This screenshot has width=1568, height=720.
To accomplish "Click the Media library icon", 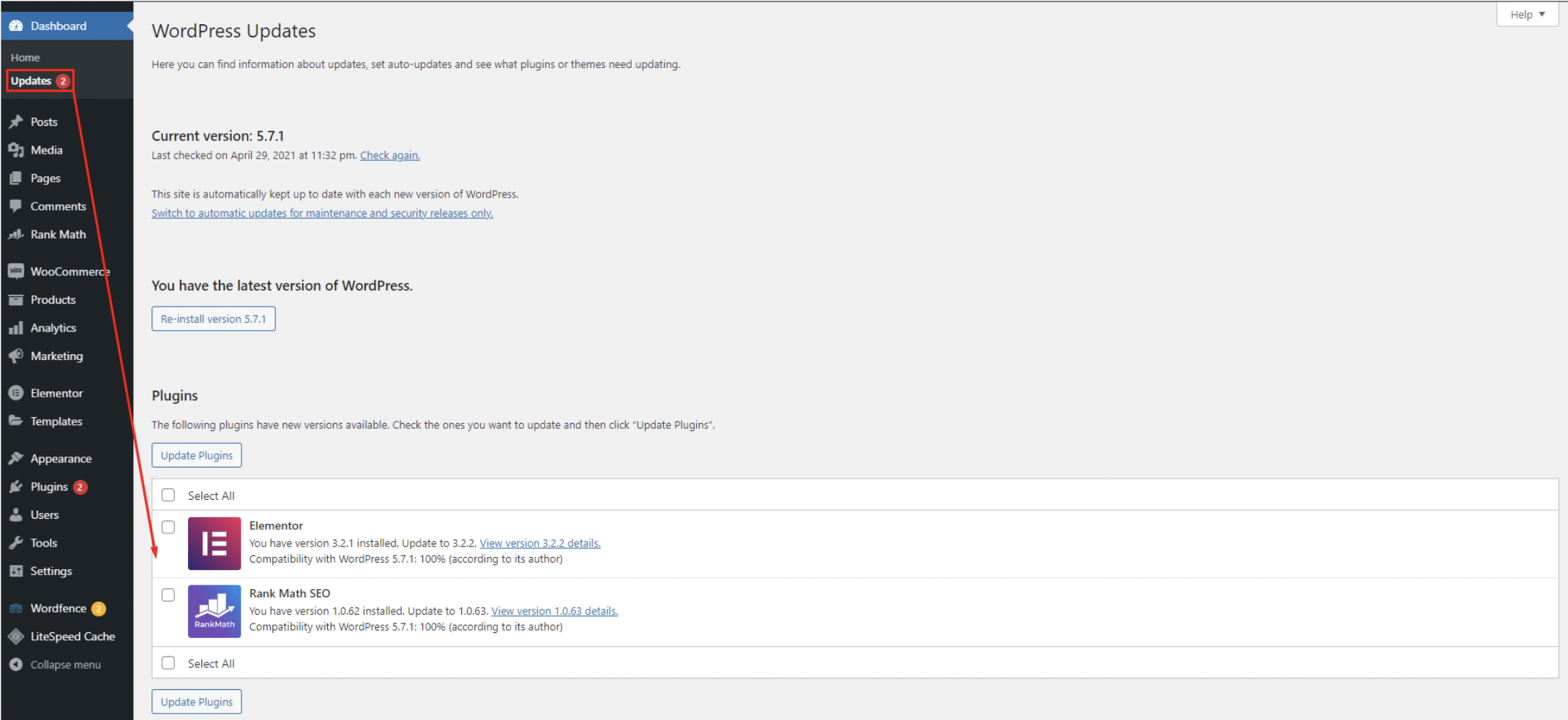I will tap(16, 150).
